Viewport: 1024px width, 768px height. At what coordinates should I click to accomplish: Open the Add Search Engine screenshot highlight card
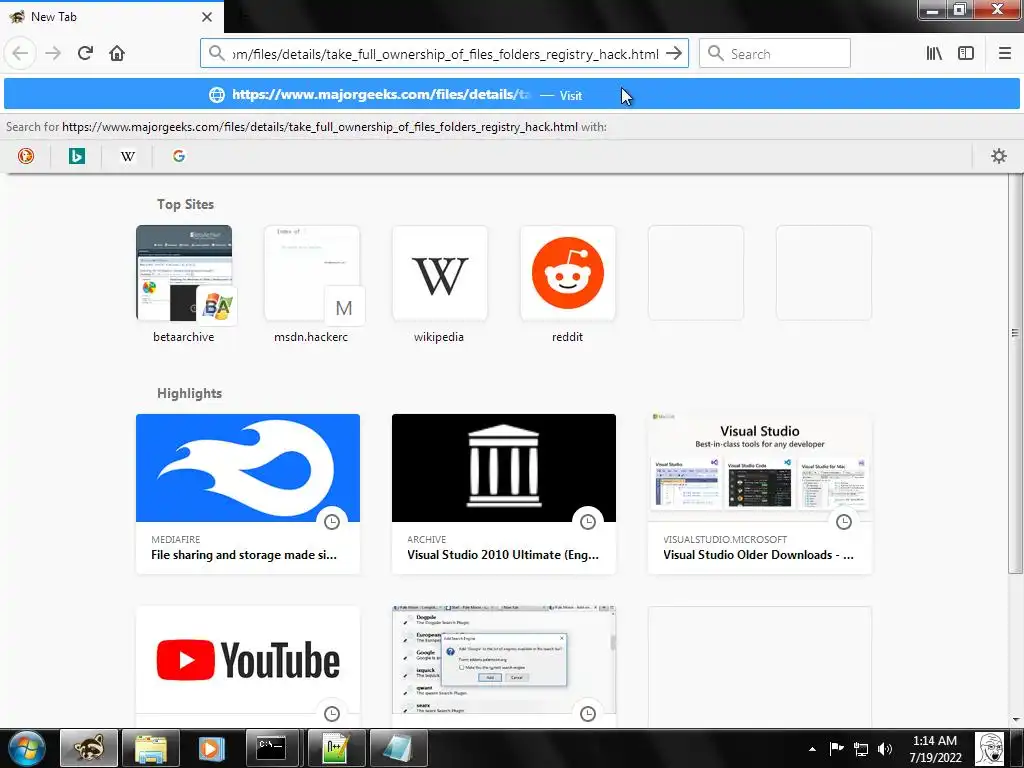coord(504,666)
